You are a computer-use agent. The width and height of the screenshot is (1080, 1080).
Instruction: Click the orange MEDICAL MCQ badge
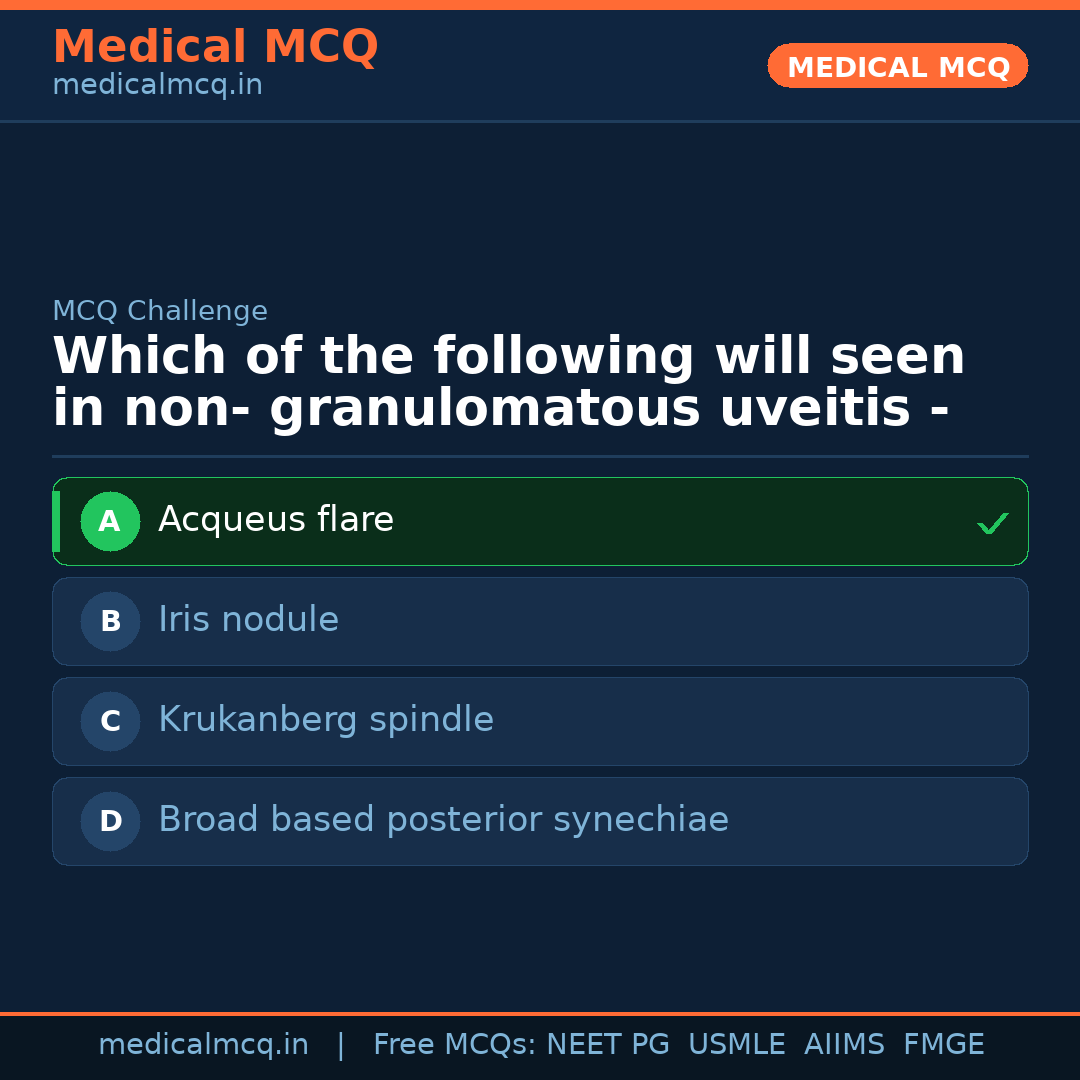pyautogui.click(x=897, y=65)
